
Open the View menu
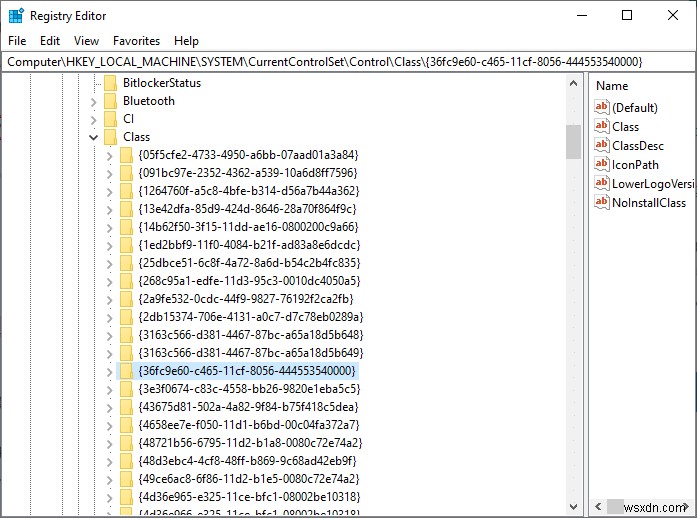(x=86, y=41)
